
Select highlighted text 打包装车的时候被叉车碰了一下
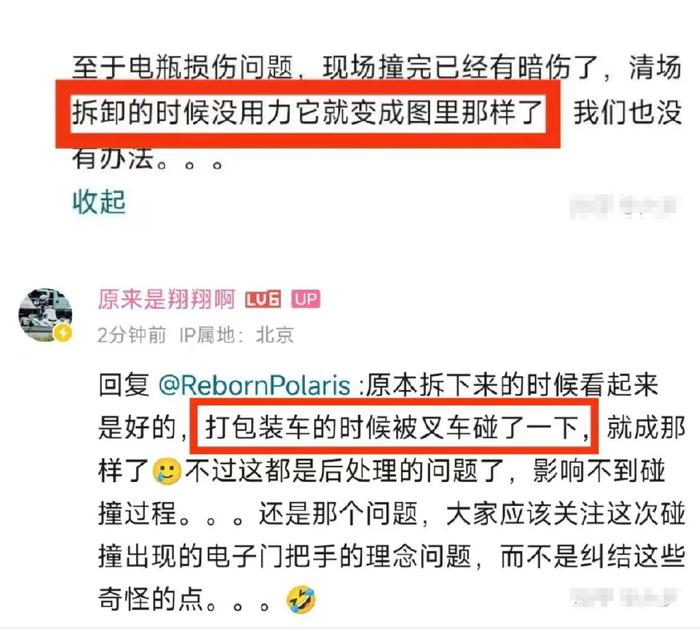[x=394, y=427]
